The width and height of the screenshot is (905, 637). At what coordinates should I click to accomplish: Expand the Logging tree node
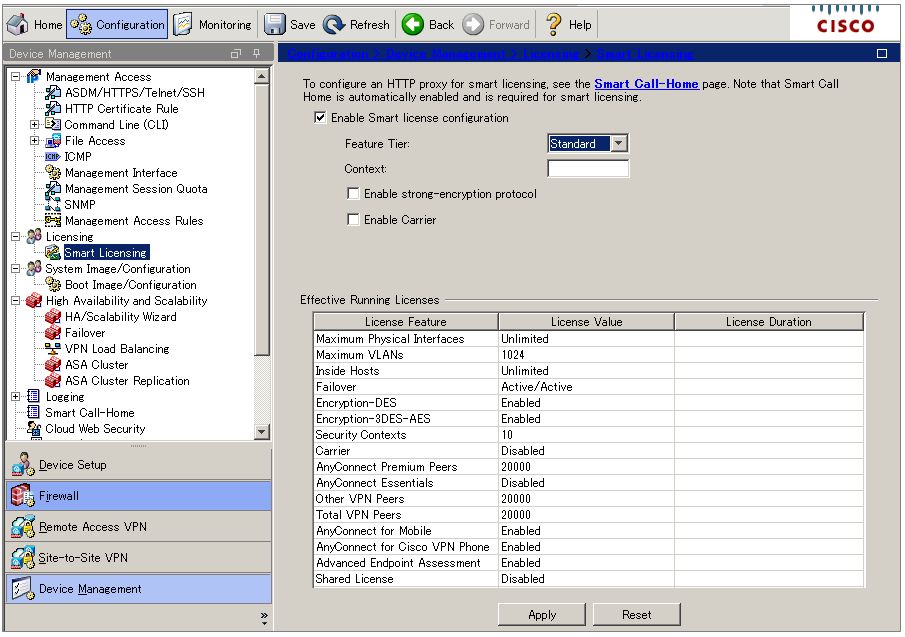[16, 397]
